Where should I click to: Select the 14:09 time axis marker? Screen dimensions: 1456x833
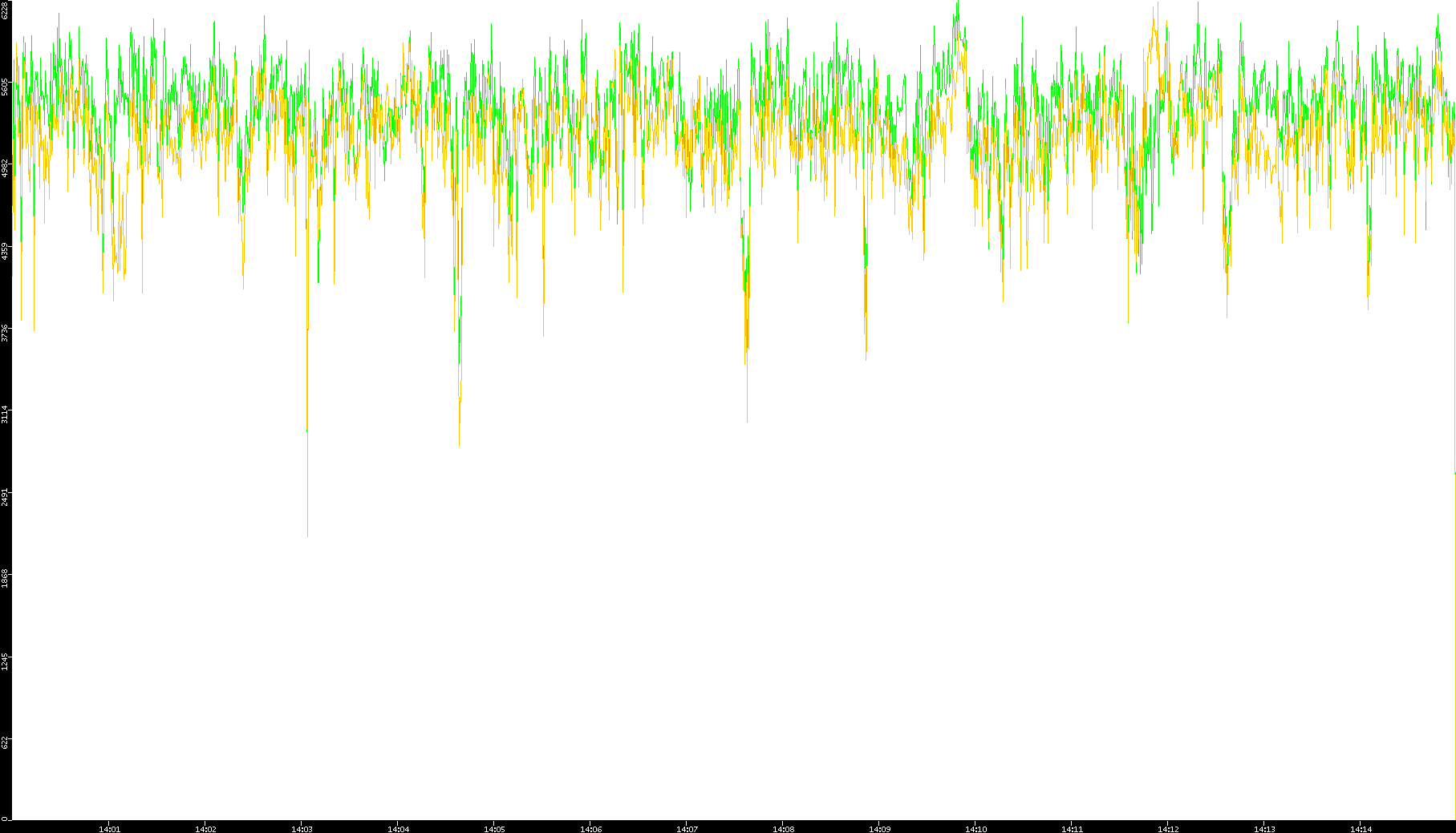coord(879,829)
